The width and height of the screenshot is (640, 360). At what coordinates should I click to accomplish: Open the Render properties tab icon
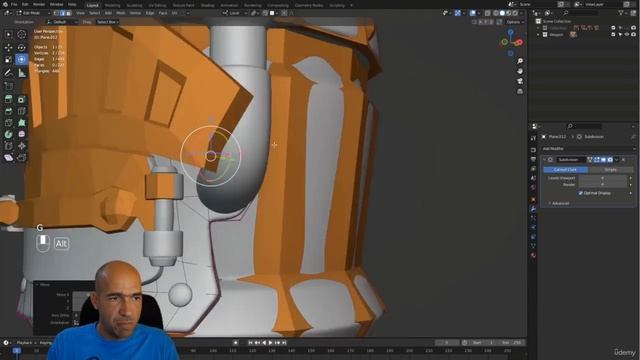point(533,150)
